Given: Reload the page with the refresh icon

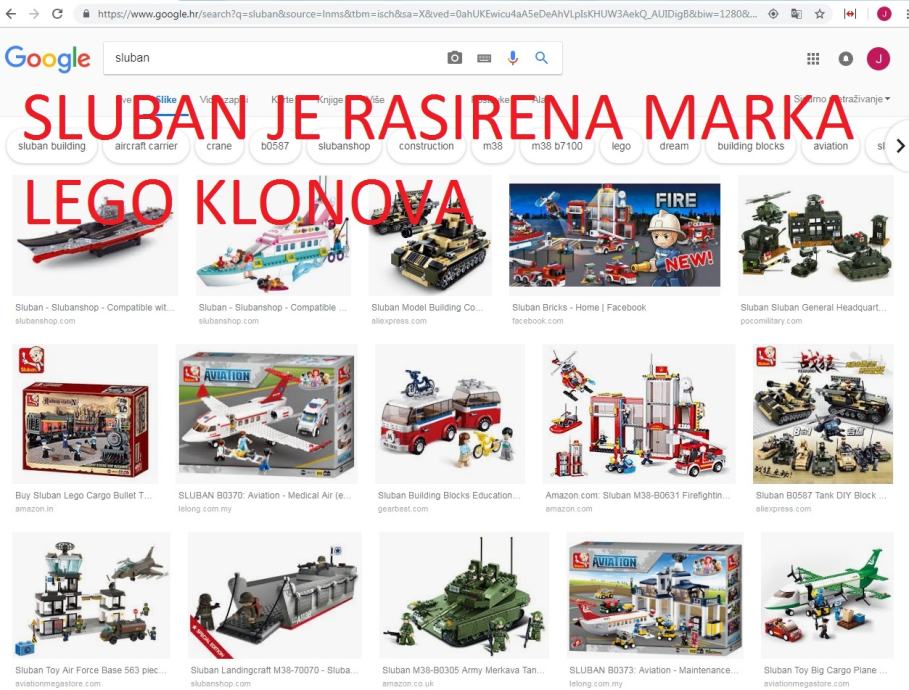Looking at the screenshot, I should pos(57,13).
